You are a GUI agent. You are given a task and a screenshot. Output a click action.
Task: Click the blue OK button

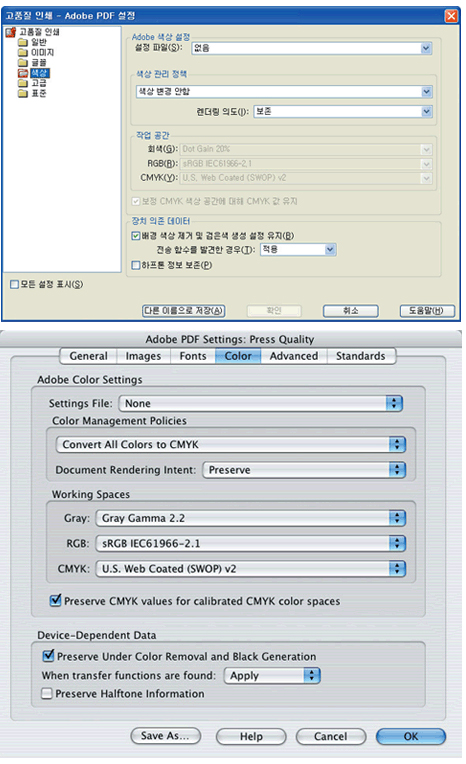click(x=411, y=736)
